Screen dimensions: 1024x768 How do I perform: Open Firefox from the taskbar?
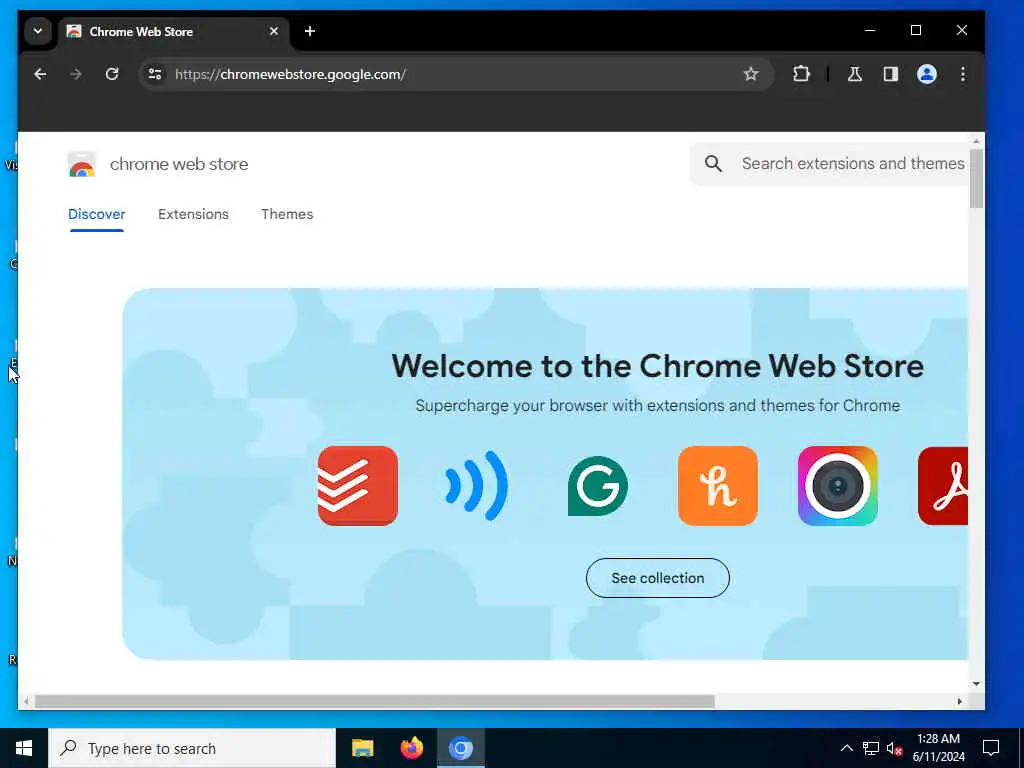tap(411, 748)
